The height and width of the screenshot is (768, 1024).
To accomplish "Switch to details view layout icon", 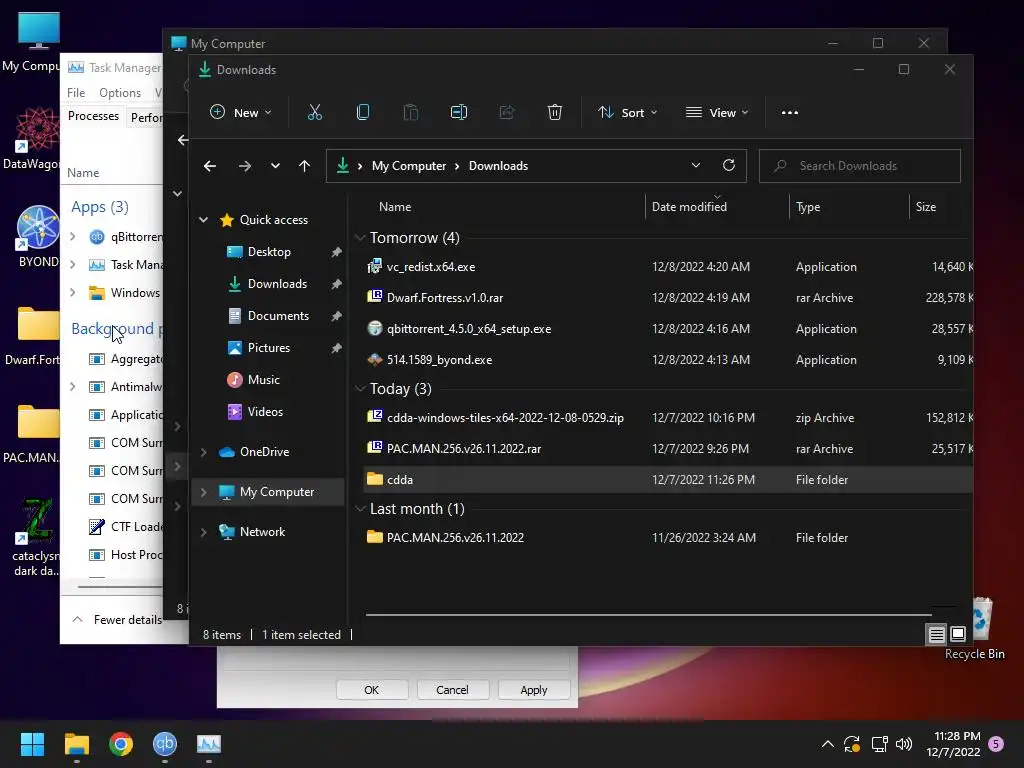I will pyautogui.click(x=936, y=634).
